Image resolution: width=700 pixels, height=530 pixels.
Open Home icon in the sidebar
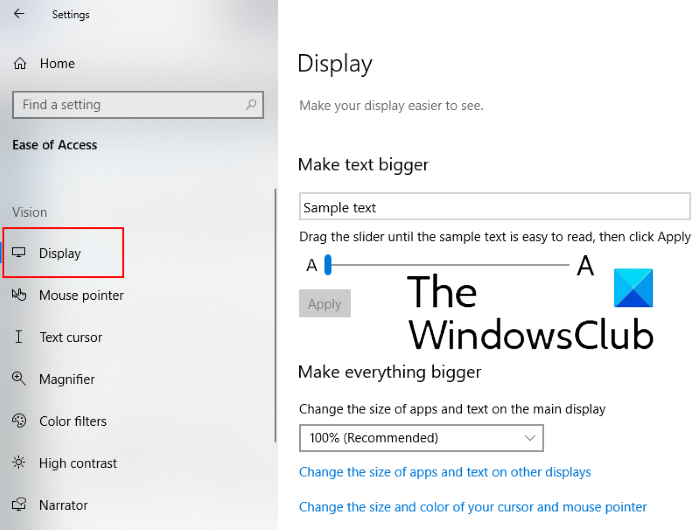[20, 63]
